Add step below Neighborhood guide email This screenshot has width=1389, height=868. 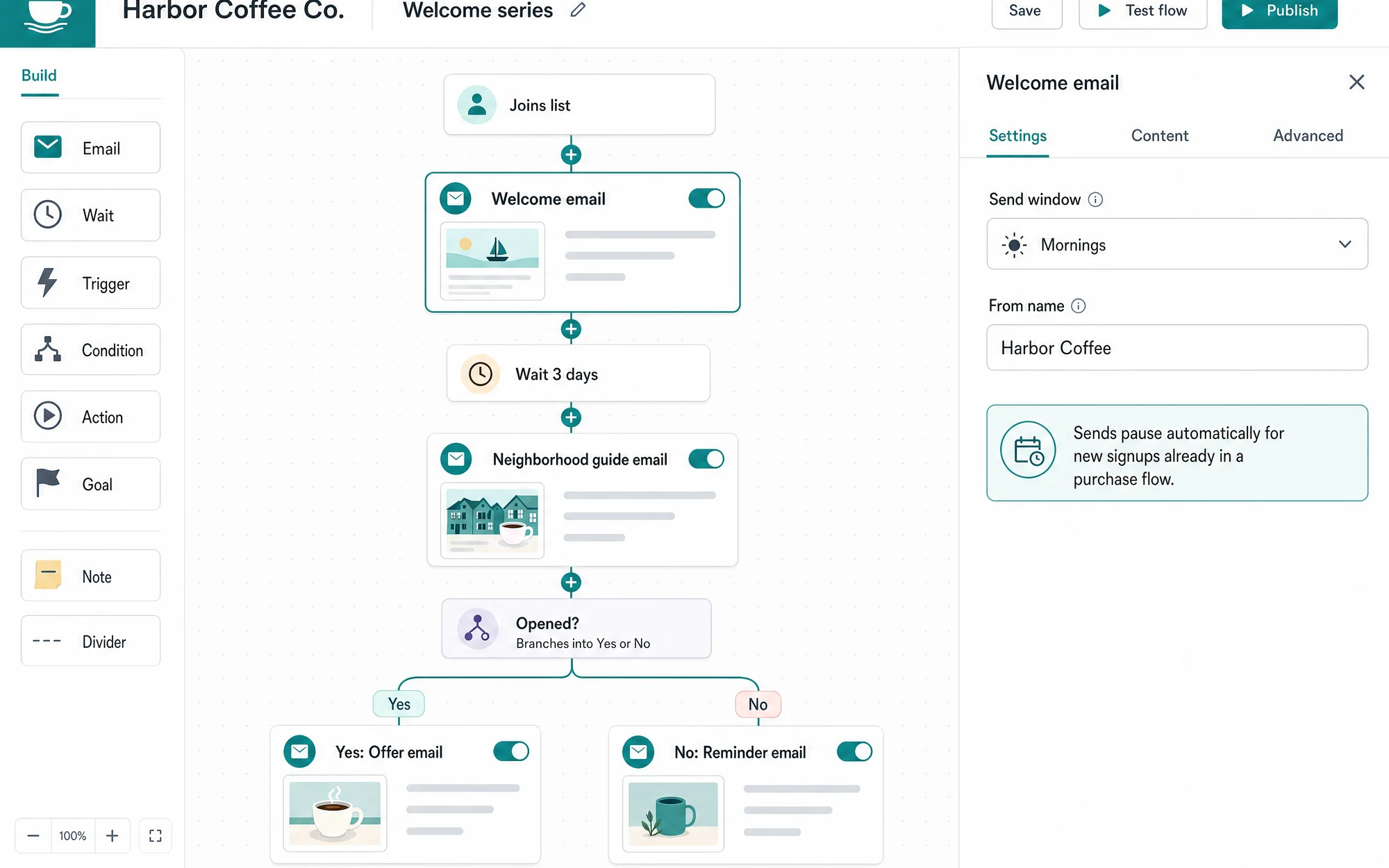tap(571, 583)
